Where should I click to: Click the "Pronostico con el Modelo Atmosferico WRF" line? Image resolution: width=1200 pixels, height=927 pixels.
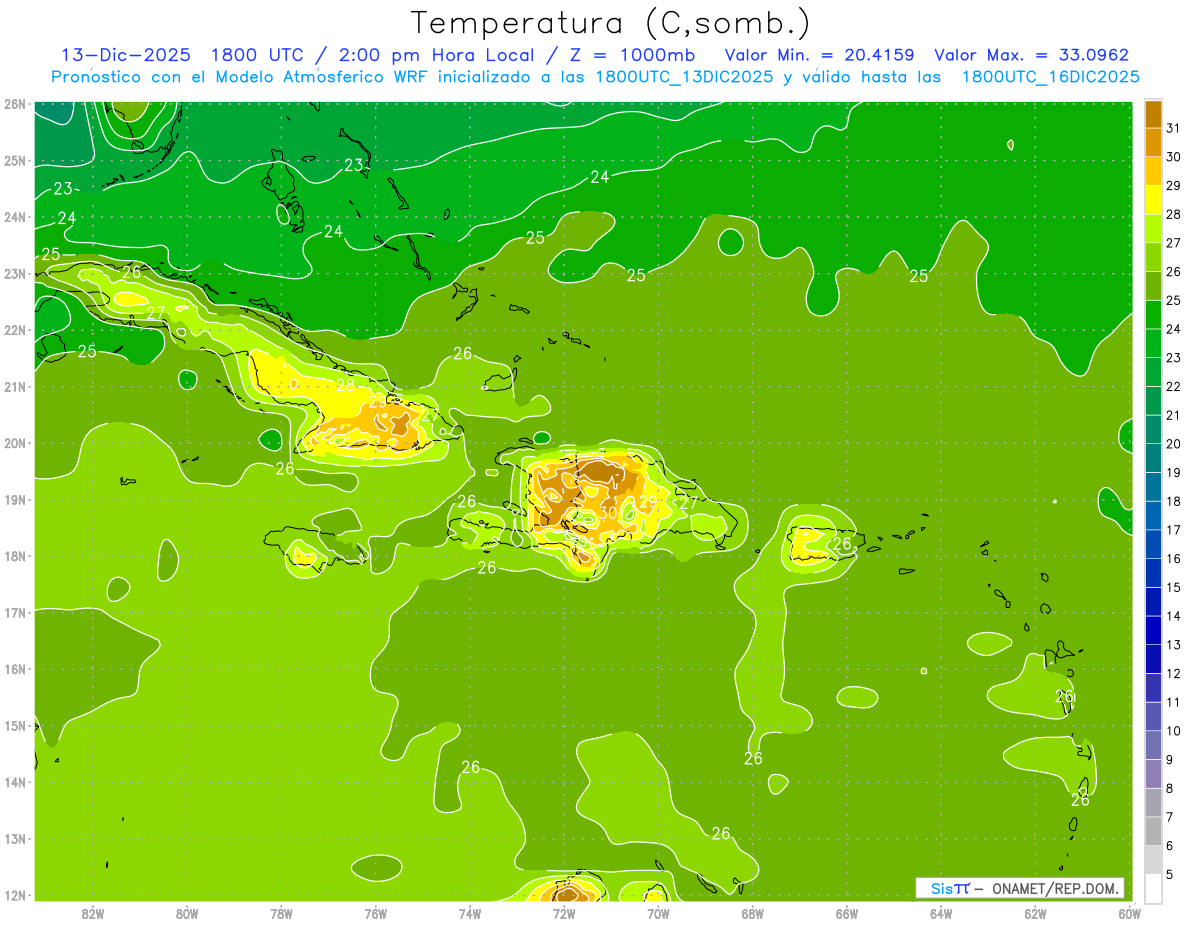[595, 77]
